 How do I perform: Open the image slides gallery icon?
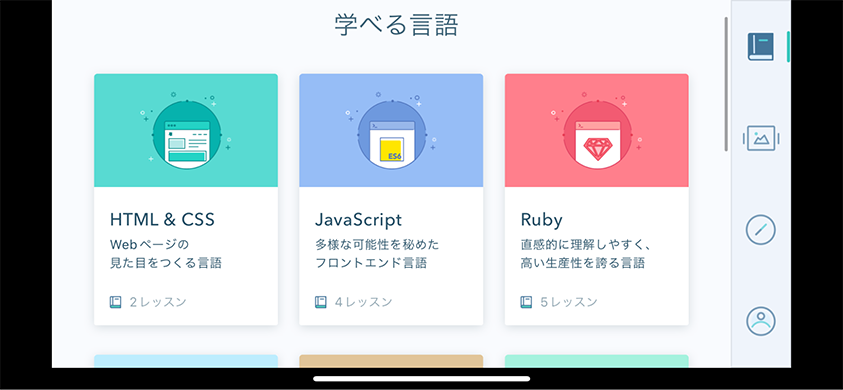point(761,138)
